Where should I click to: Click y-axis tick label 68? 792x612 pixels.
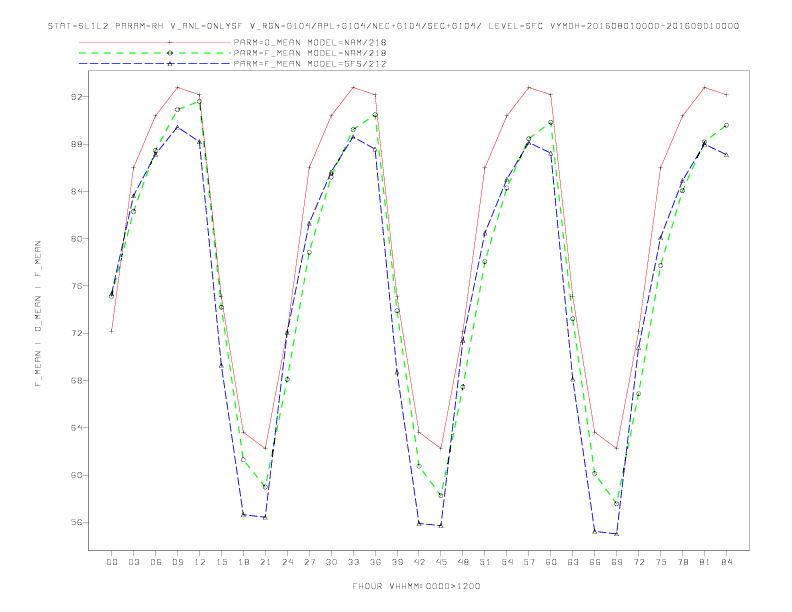77,380
